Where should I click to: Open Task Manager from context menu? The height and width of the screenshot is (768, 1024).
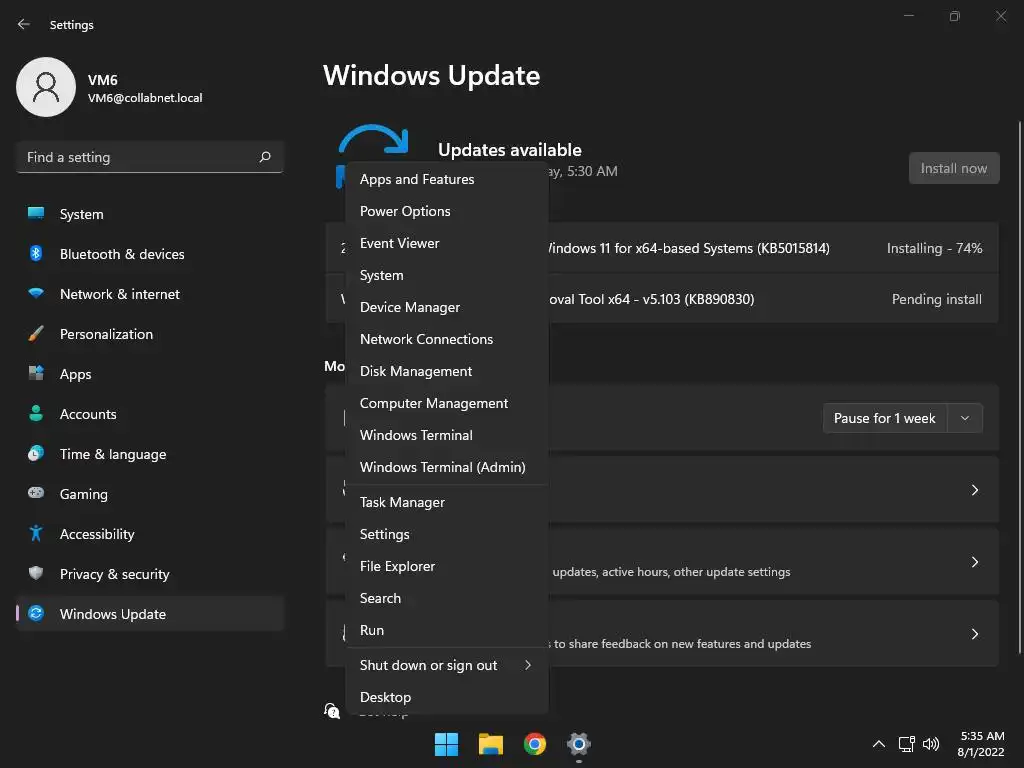[447, 502]
